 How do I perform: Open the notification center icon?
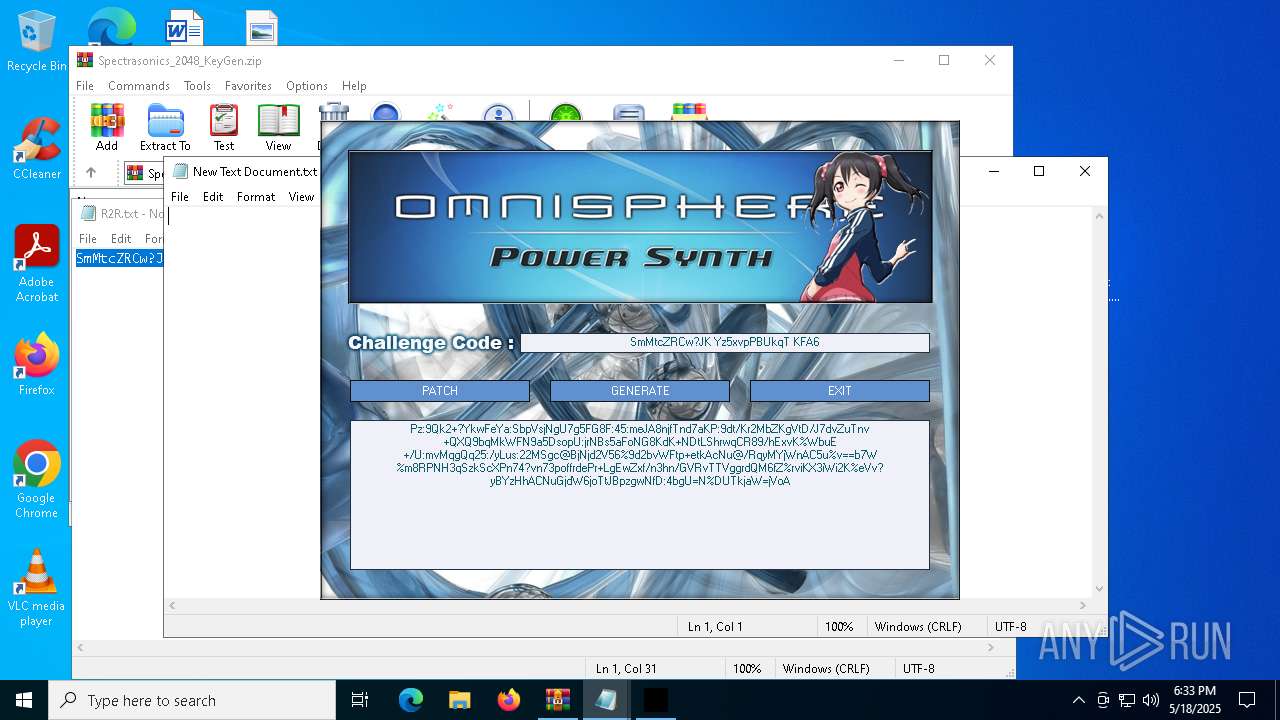(x=1247, y=700)
